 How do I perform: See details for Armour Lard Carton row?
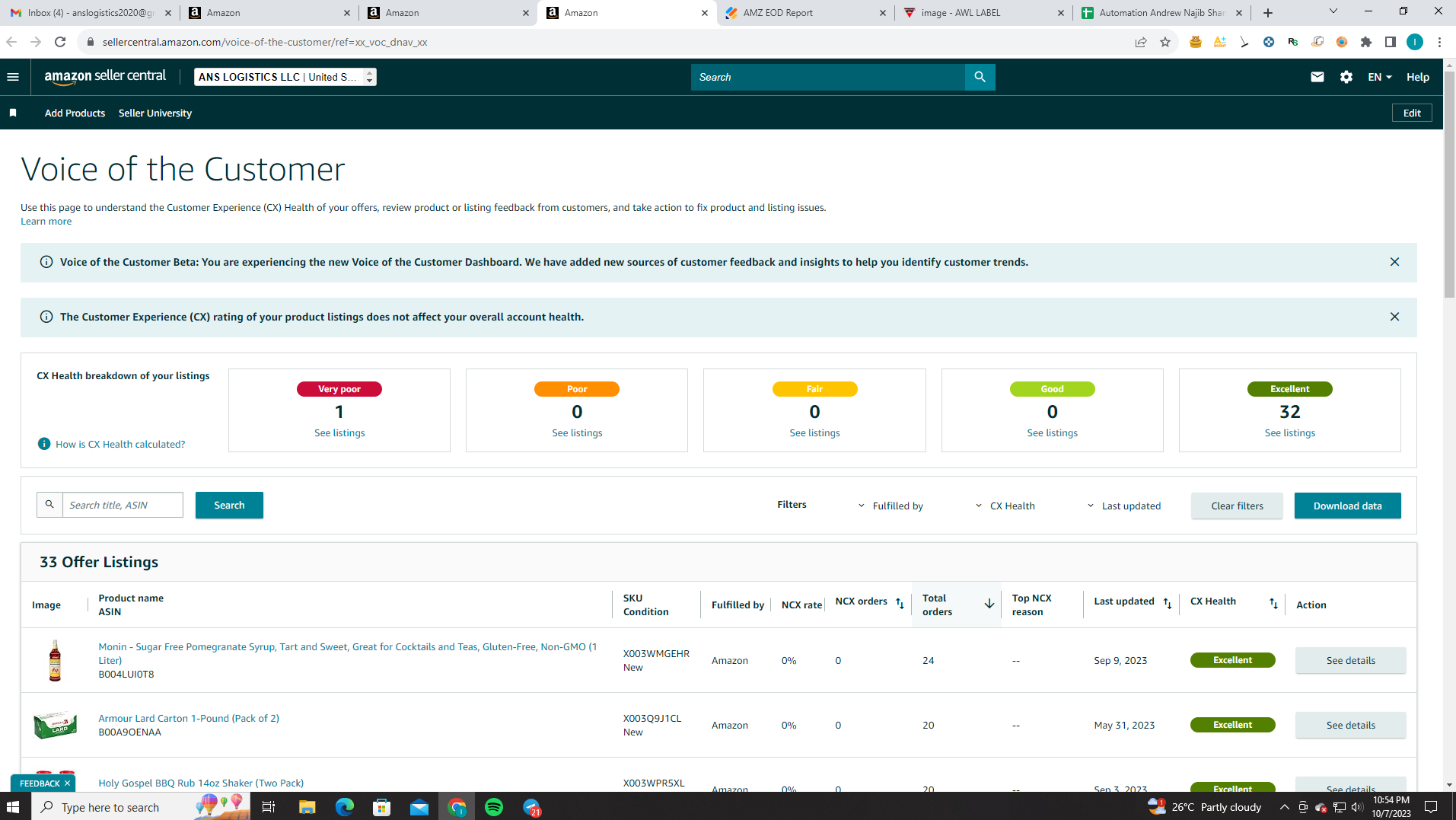tap(1350, 725)
